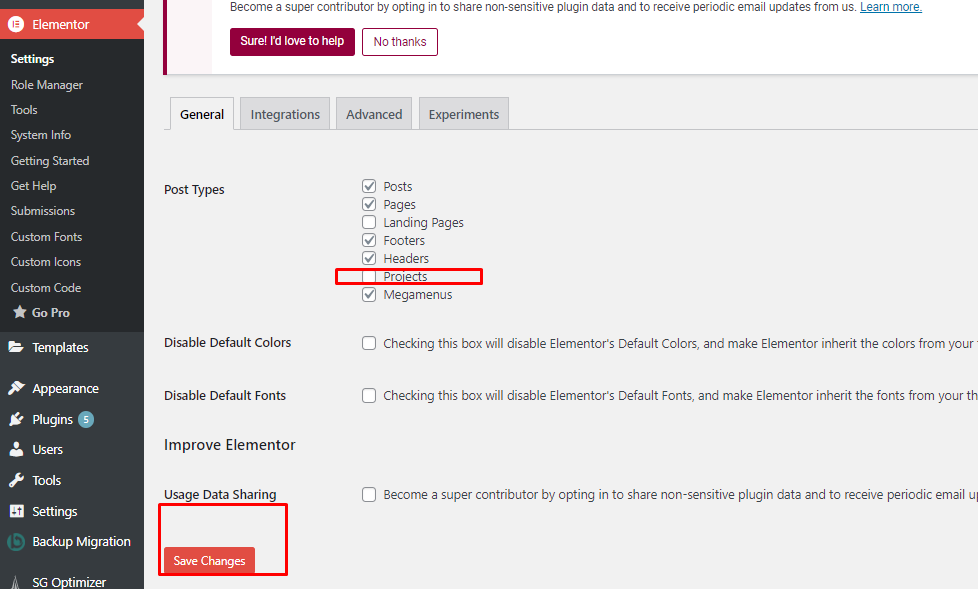Click the Backup Migration icon
This screenshot has height=589, width=978.
point(16,542)
